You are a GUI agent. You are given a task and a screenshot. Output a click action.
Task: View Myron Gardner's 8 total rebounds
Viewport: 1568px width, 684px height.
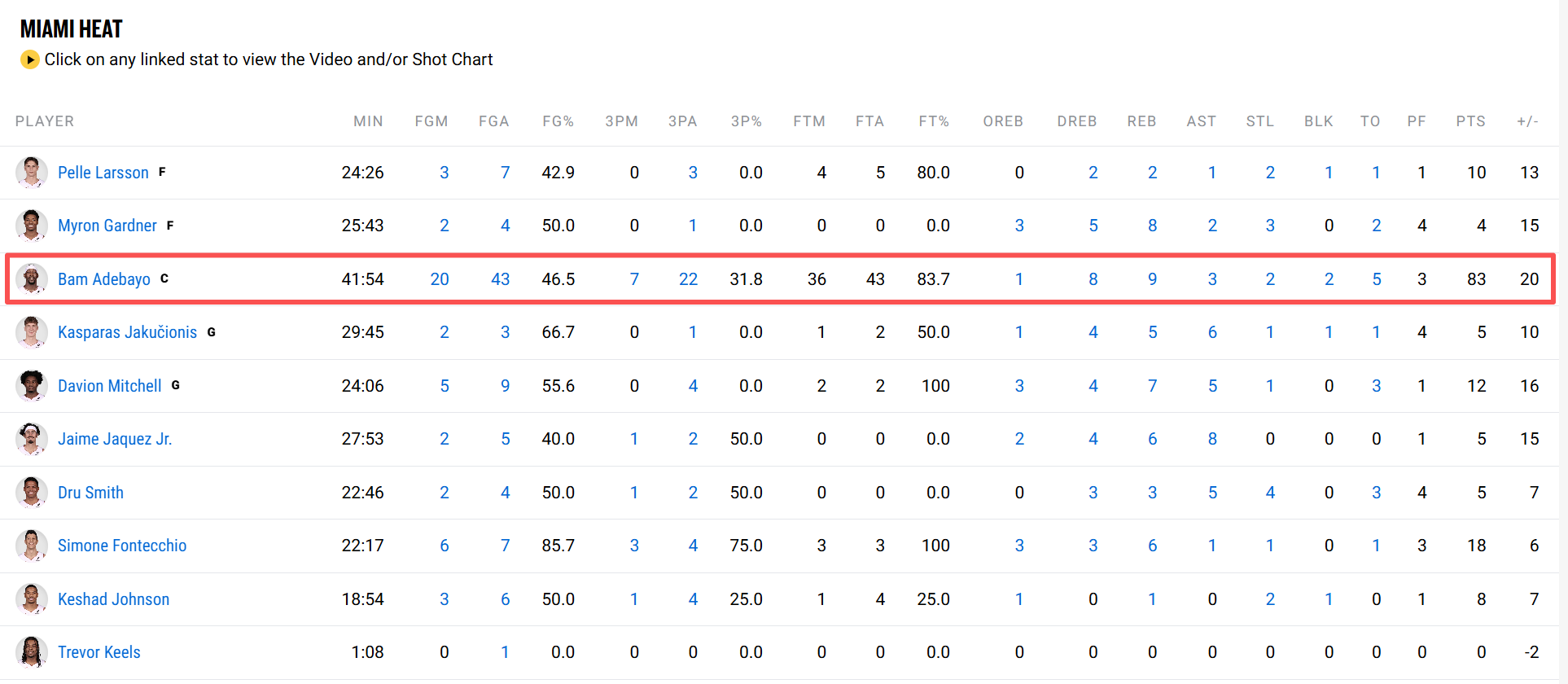tap(1152, 226)
